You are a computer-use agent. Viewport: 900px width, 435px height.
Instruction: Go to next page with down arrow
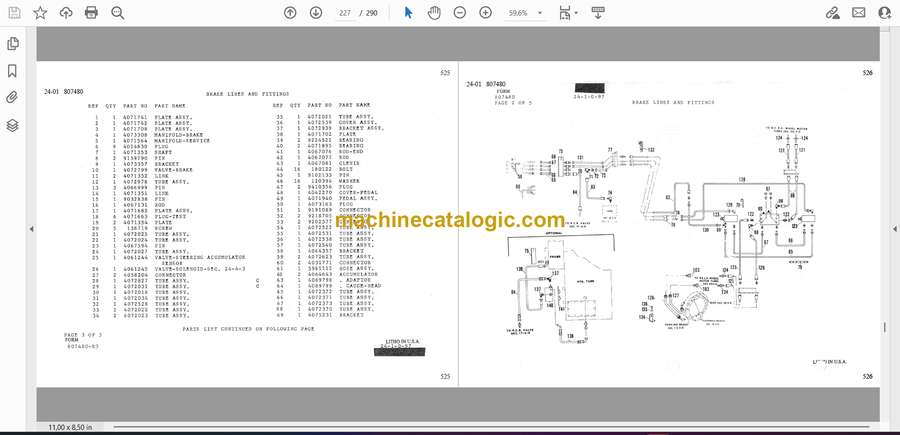(316, 13)
